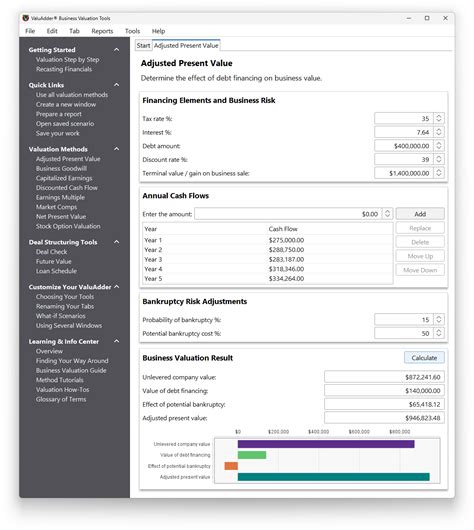
Task: Select the Year 1 cash flow row
Action: tap(268, 240)
